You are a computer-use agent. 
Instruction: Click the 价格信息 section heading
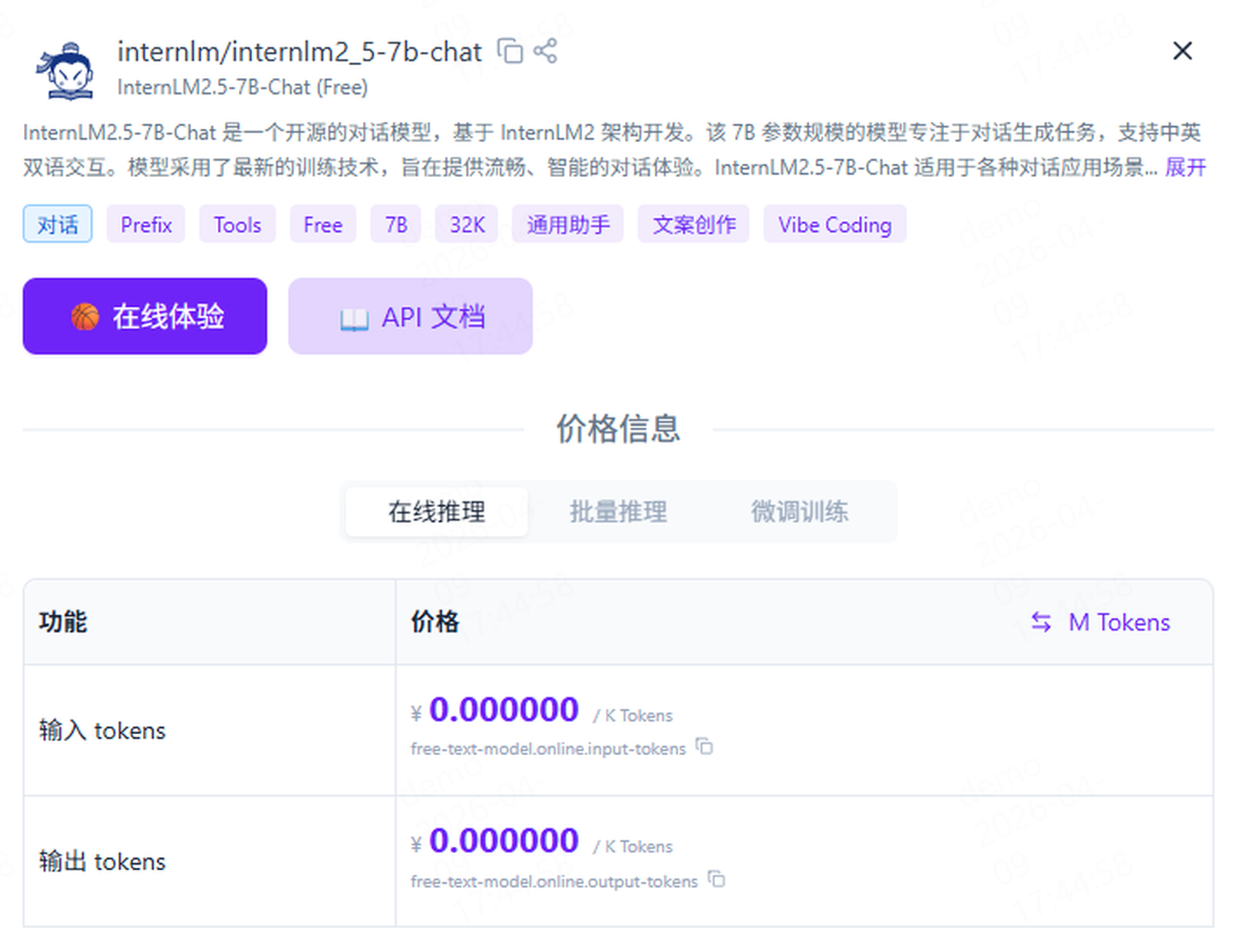pyautogui.click(x=618, y=429)
